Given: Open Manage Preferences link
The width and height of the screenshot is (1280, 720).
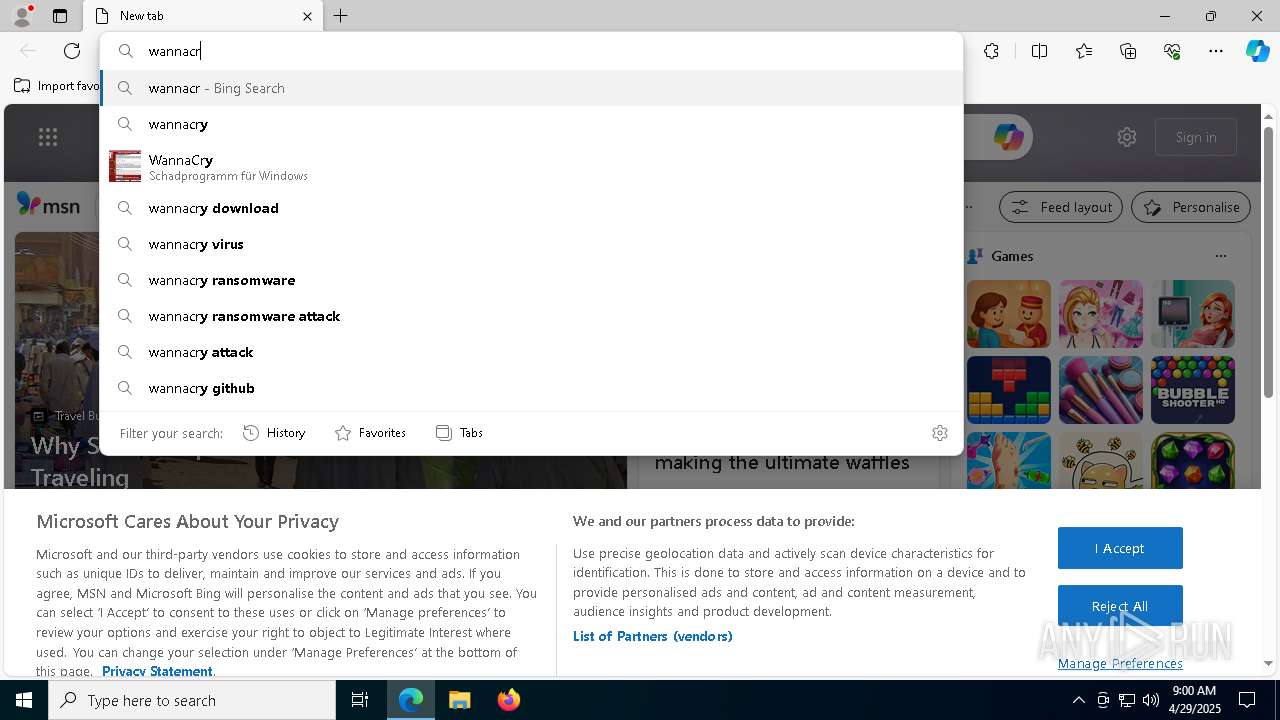Looking at the screenshot, I should click(1120, 663).
